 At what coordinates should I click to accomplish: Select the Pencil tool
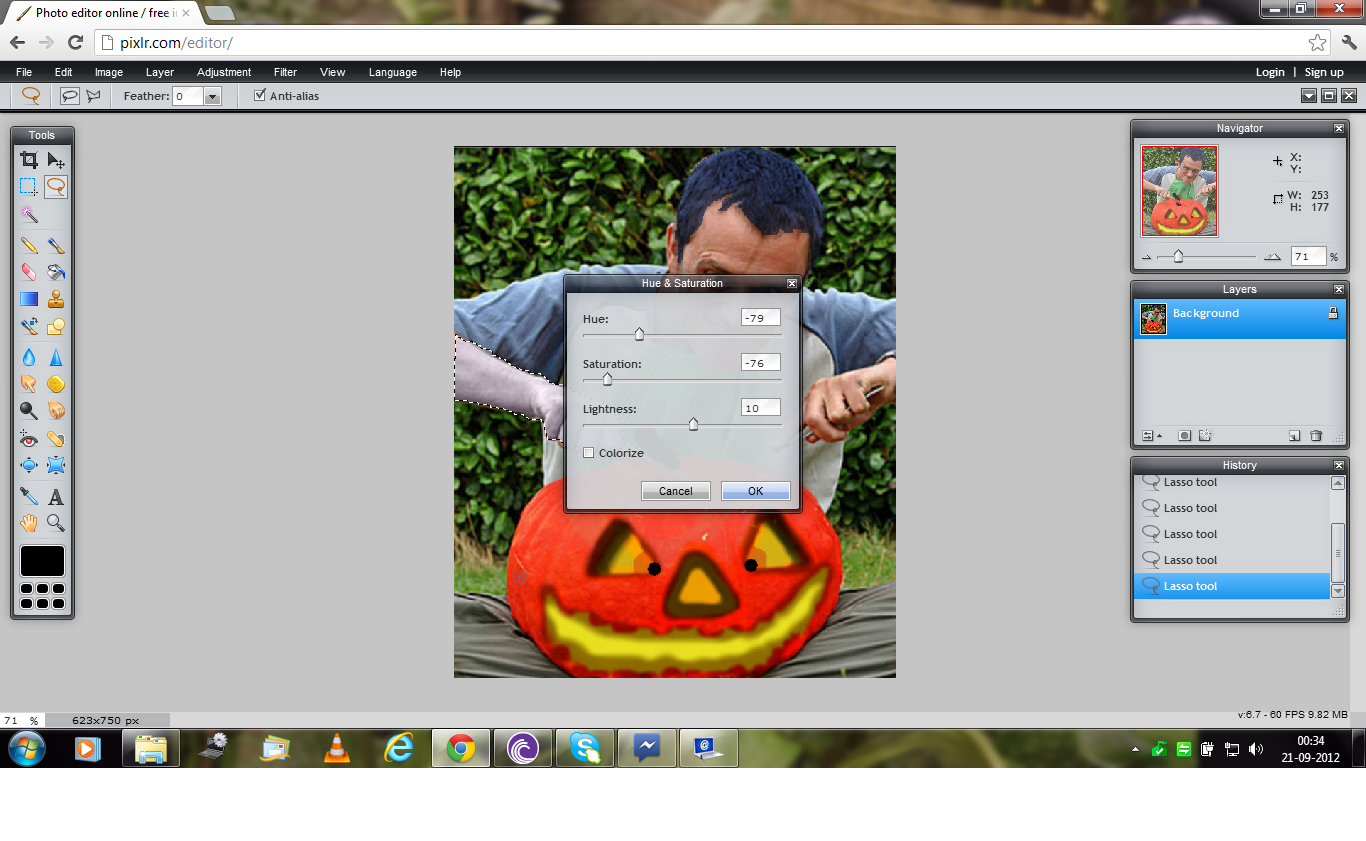pos(29,245)
